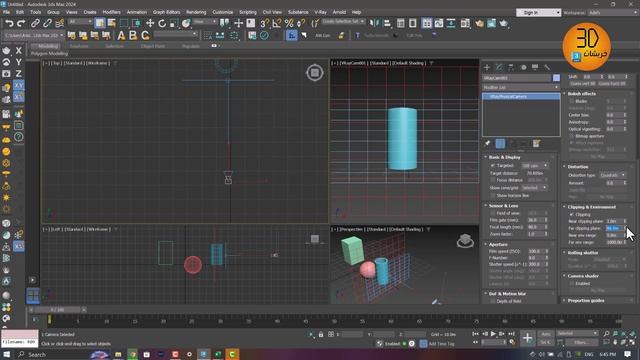Collapse the Bokeh effects rollout
The width and height of the screenshot is (640, 360).
[x=582, y=93]
